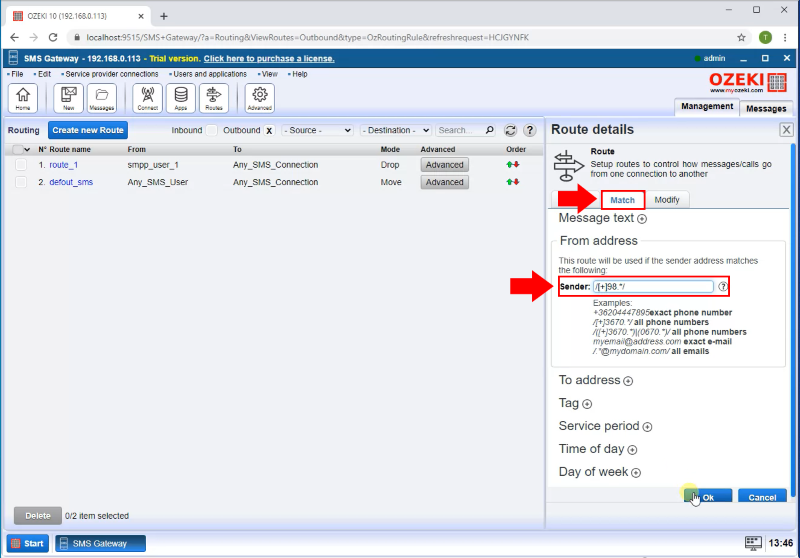This screenshot has height=558, width=800.
Task: Open the View menu
Action: 269,74
